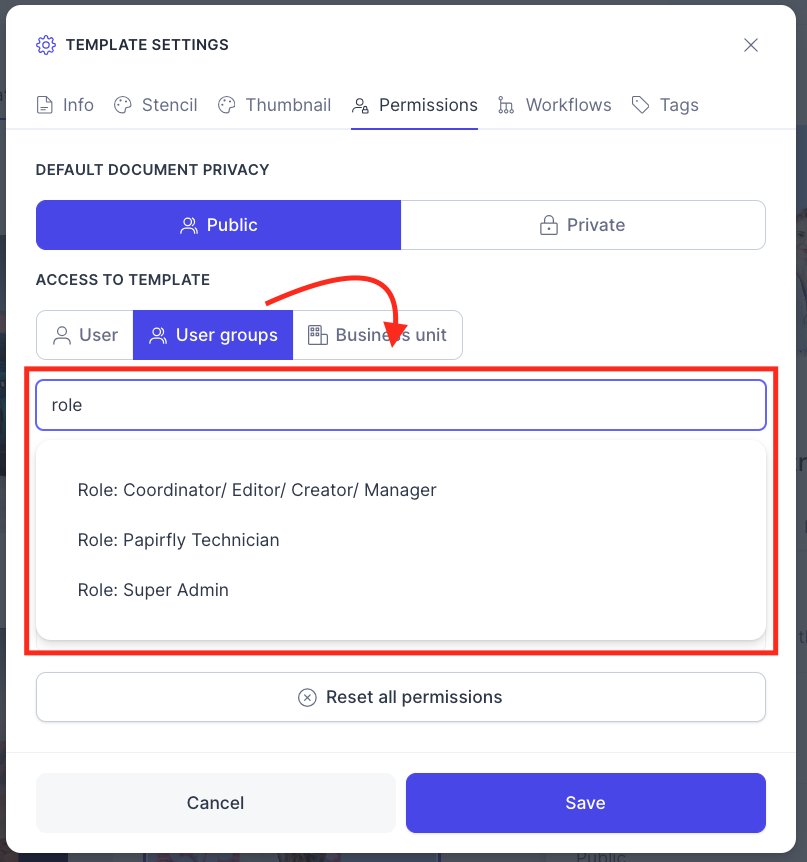This screenshot has height=862, width=807.
Task: Switch document privacy to Private
Action: point(583,225)
